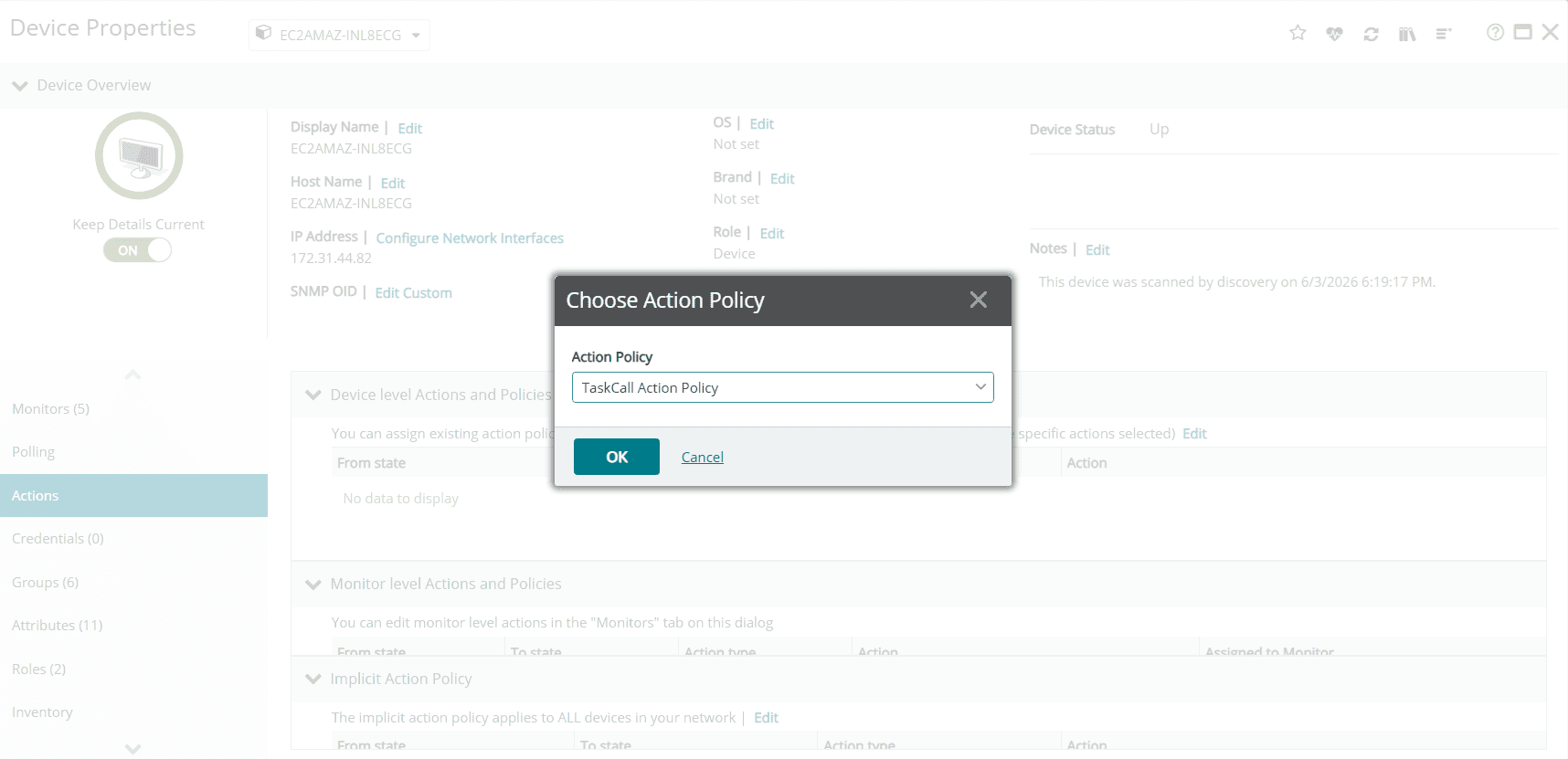Edit the device Notes
The height and width of the screenshot is (759, 1568).
pyautogui.click(x=1097, y=249)
